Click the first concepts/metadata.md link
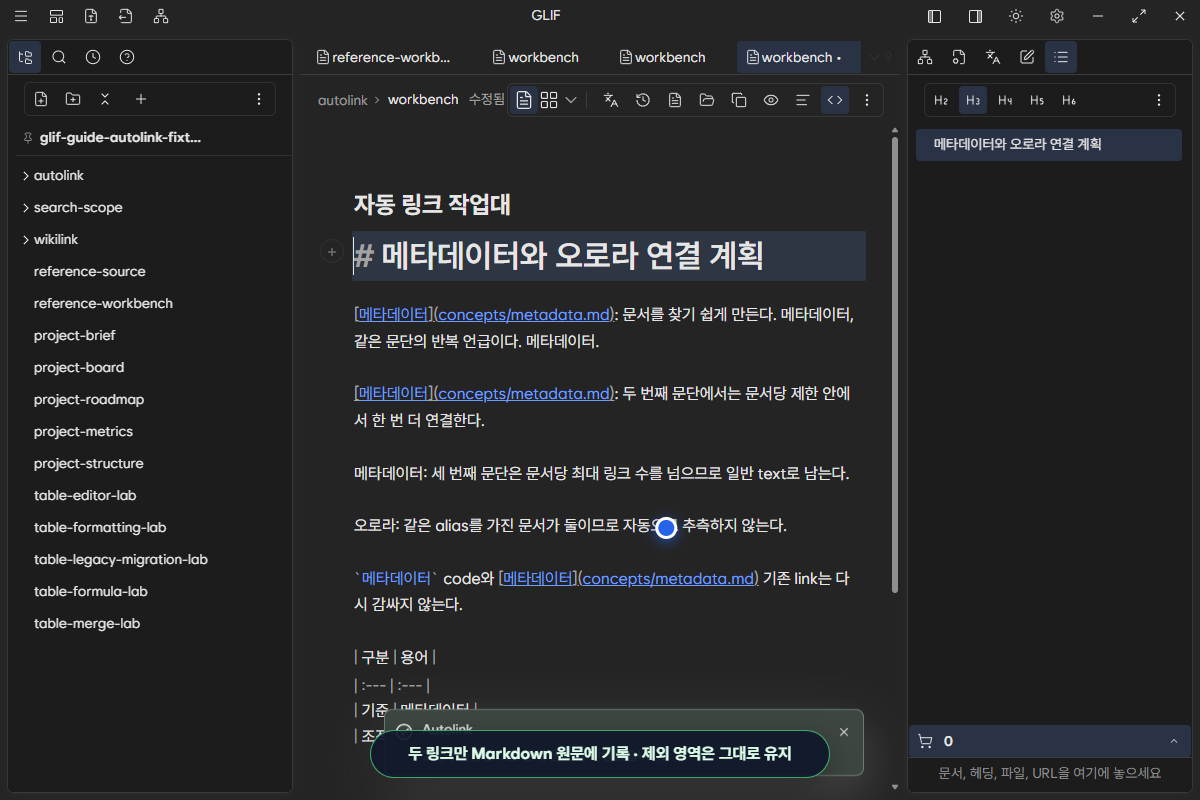This screenshot has height=800, width=1200. tap(524, 314)
